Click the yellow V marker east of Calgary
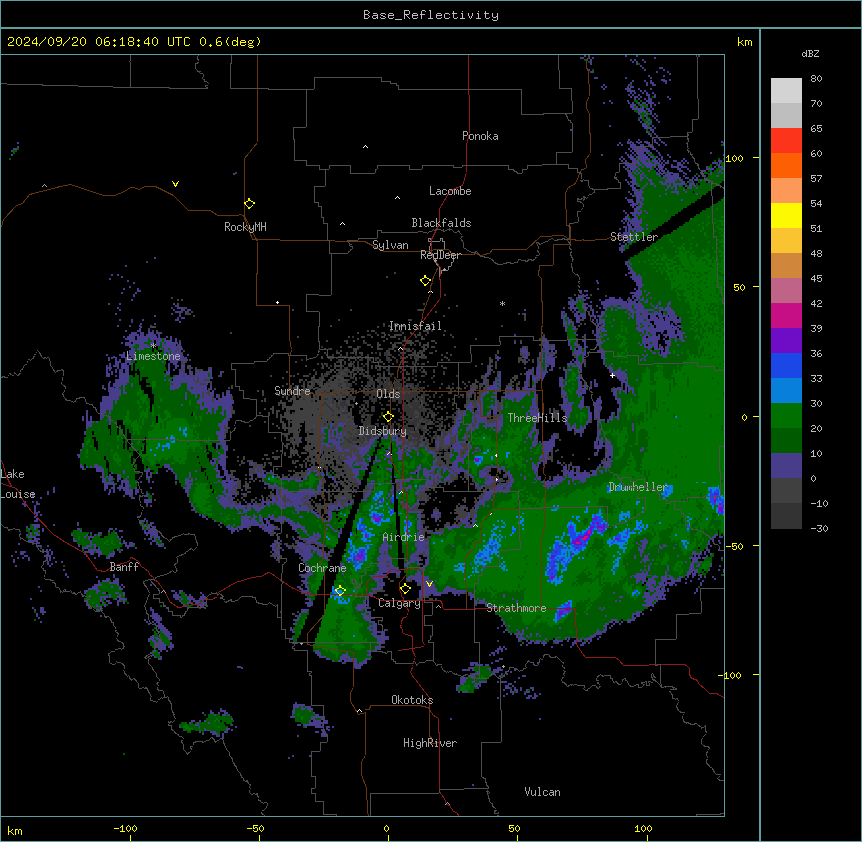Viewport: 862px width, 842px height. point(429,584)
